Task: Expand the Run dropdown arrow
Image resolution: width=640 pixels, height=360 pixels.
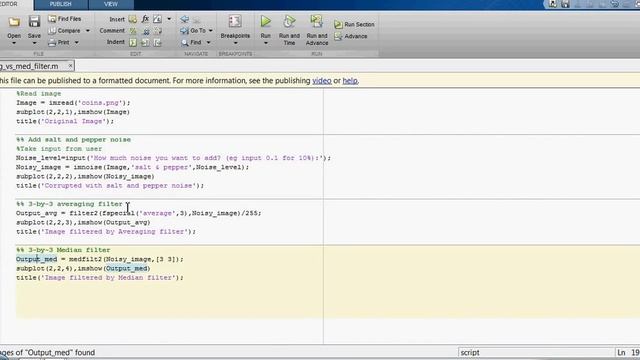Action: 266,43
